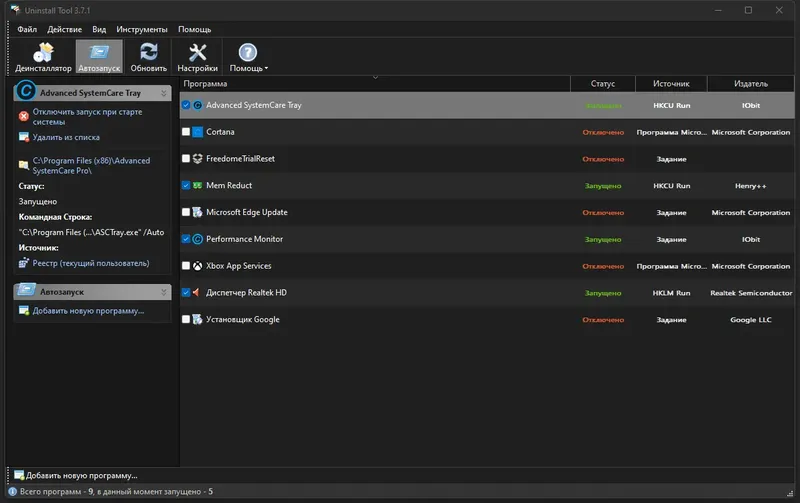Open Advanced SystemCare Pro folder path link
Screen dimensions: 800x503
coord(91,166)
